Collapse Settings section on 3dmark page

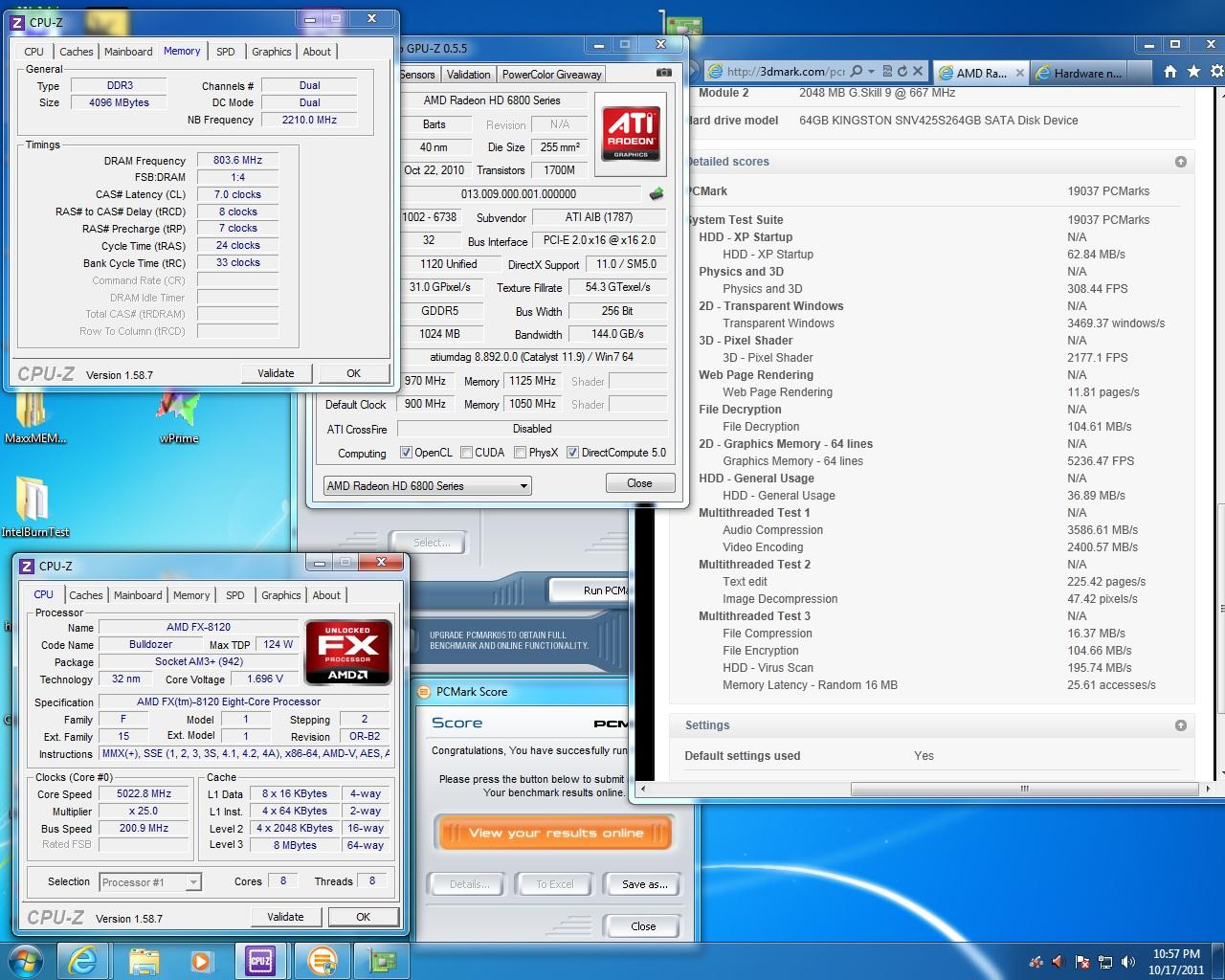pyautogui.click(x=1181, y=725)
